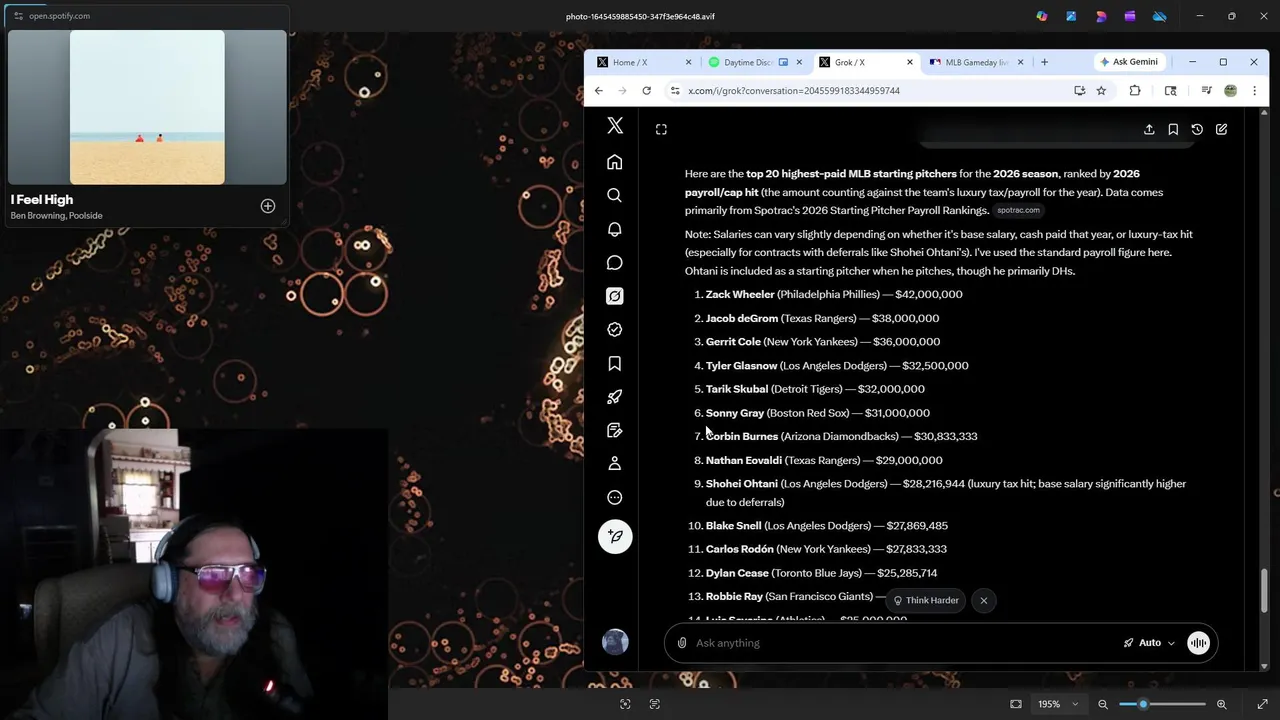
Task: Open Explore search icon in X sidebar
Action: click(615, 195)
